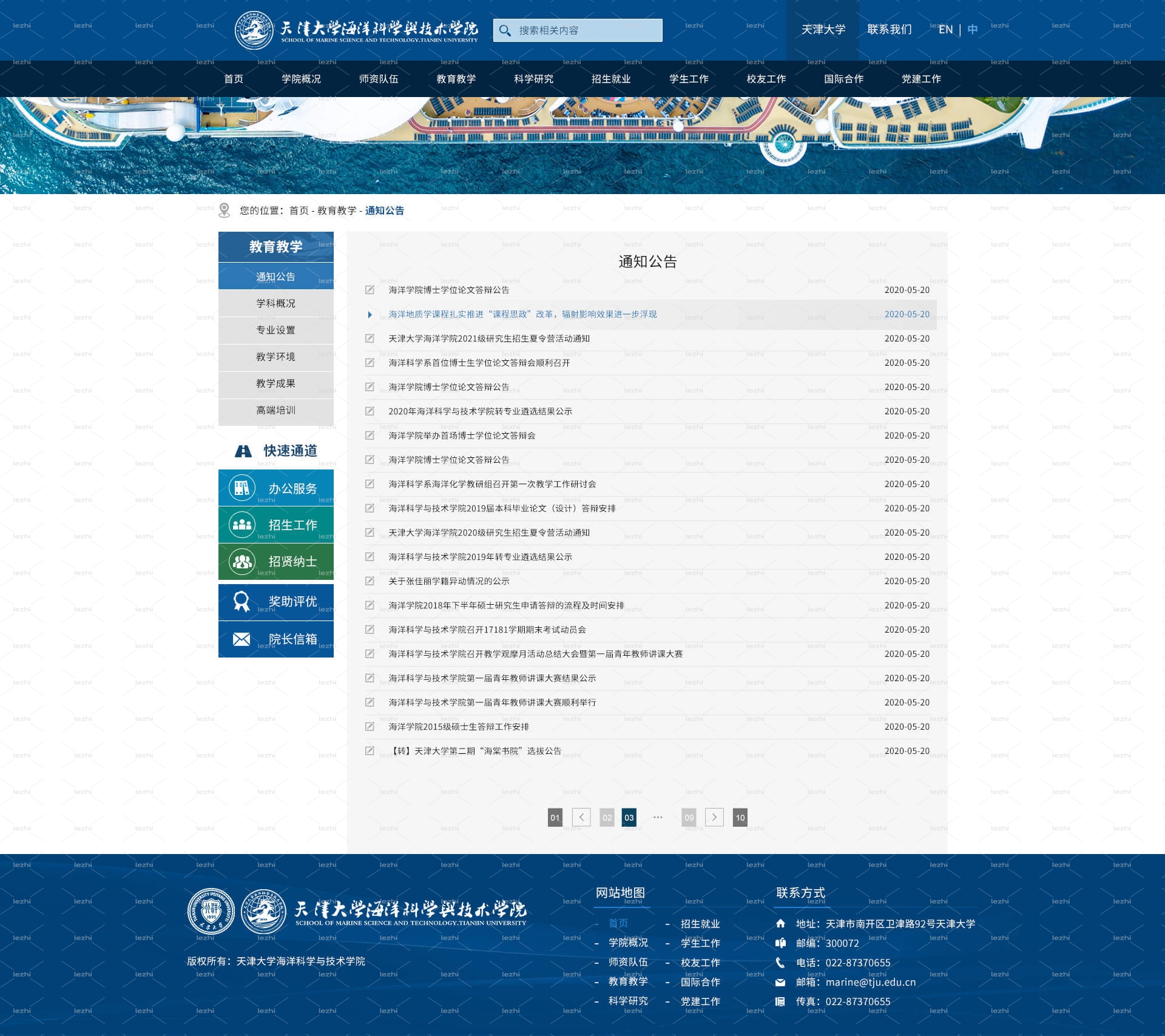Open 办公服务 quick channel icon
Screen dimensions: 1165x1036
click(x=241, y=488)
